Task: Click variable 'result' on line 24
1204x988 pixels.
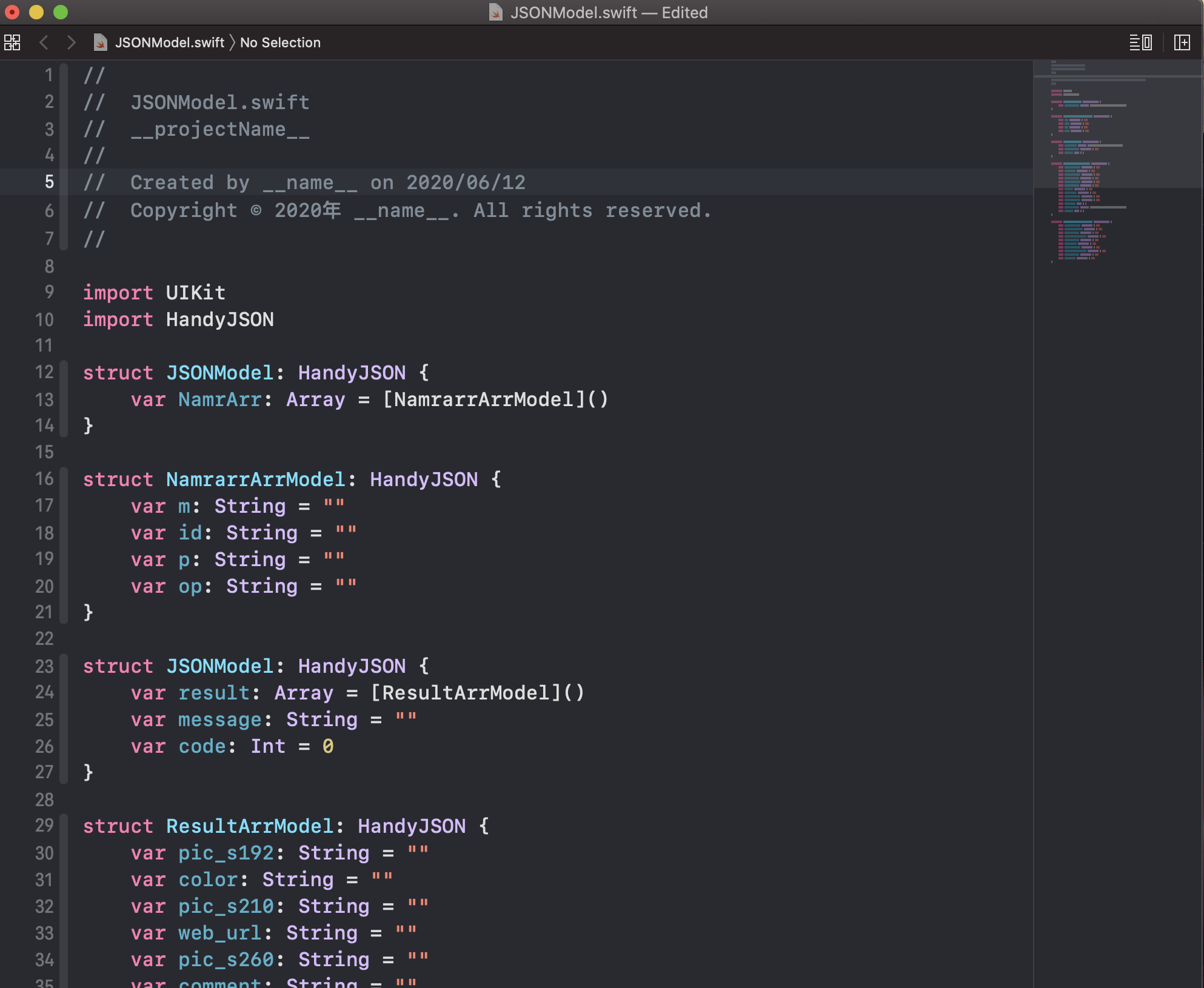Action: click(214, 692)
